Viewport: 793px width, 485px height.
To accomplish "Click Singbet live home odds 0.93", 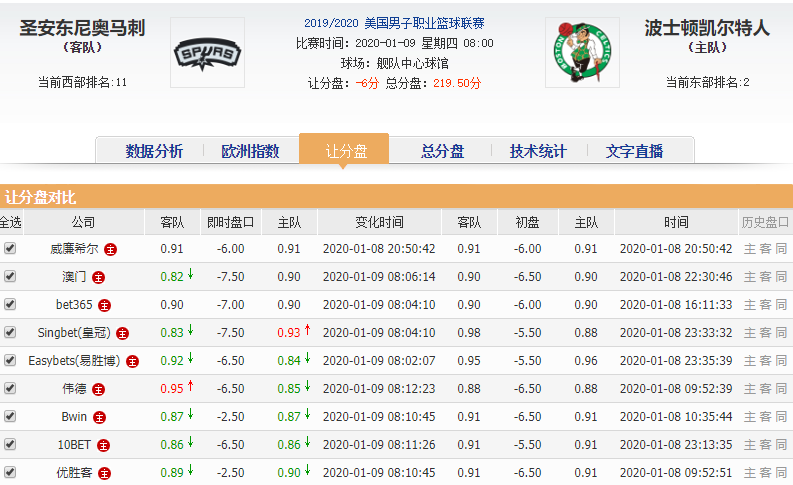I will click(289, 333).
